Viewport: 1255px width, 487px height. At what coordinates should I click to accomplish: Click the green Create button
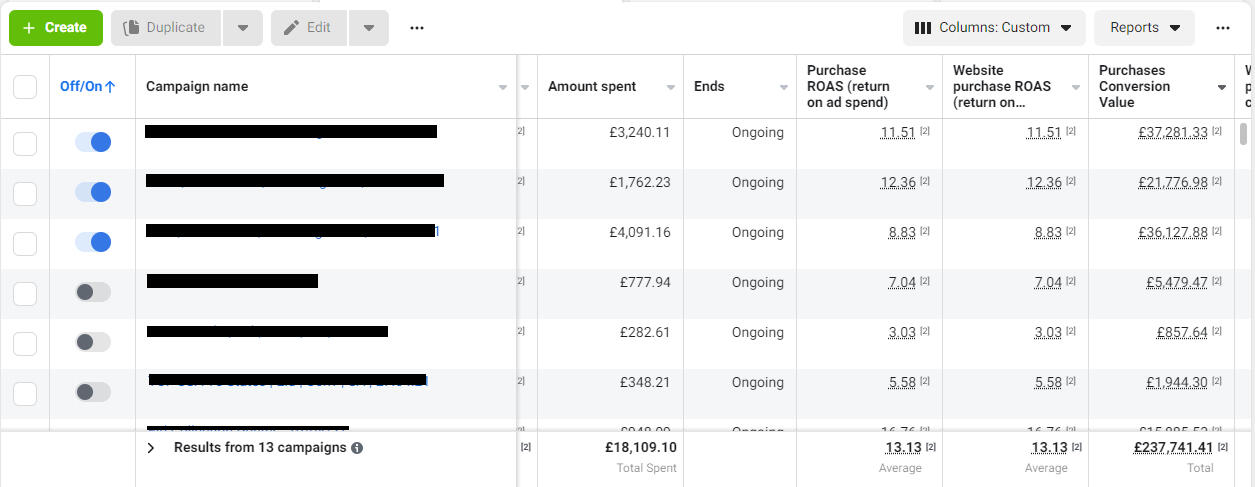point(56,28)
